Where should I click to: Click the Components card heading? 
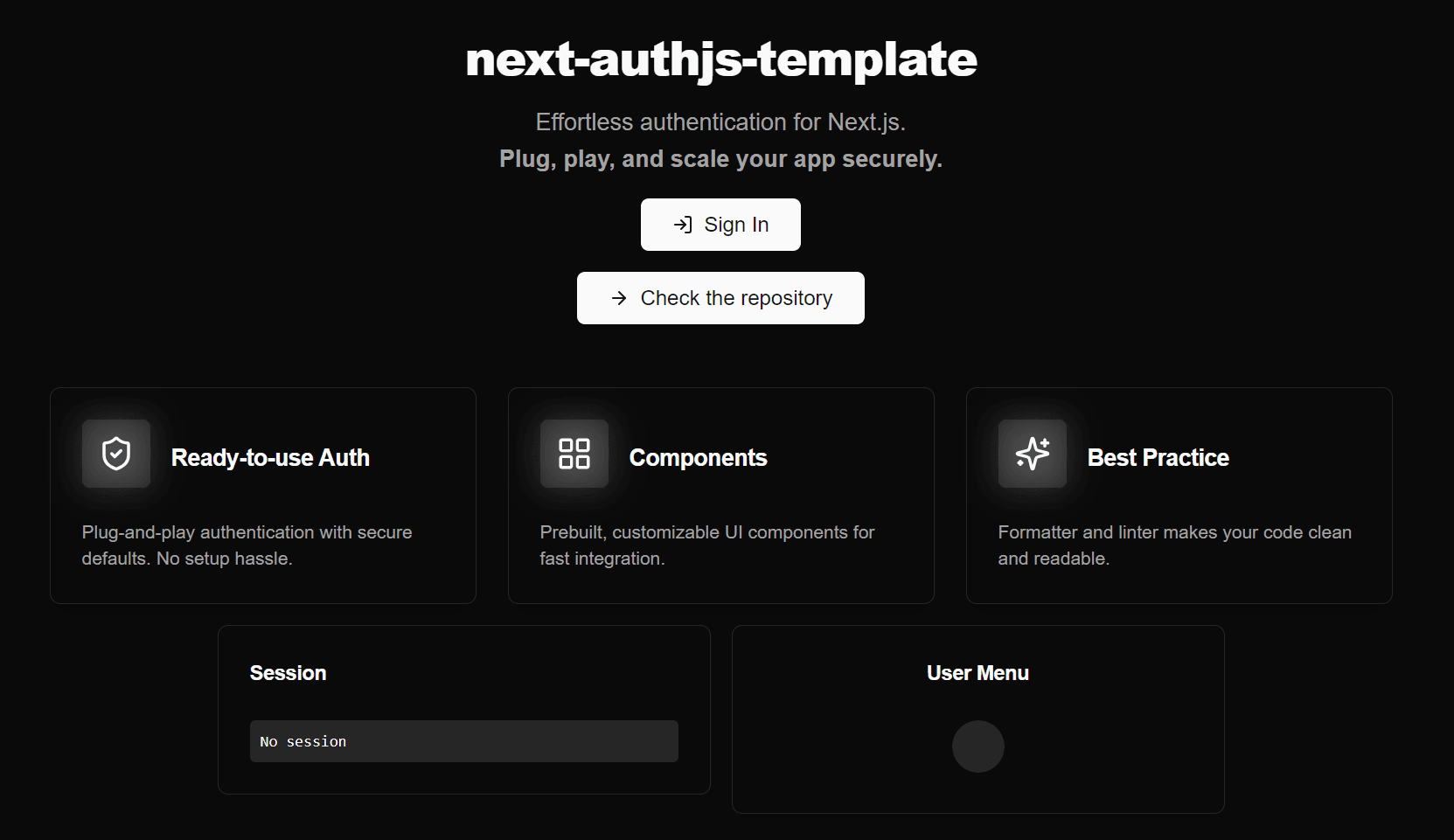[x=698, y=457]
